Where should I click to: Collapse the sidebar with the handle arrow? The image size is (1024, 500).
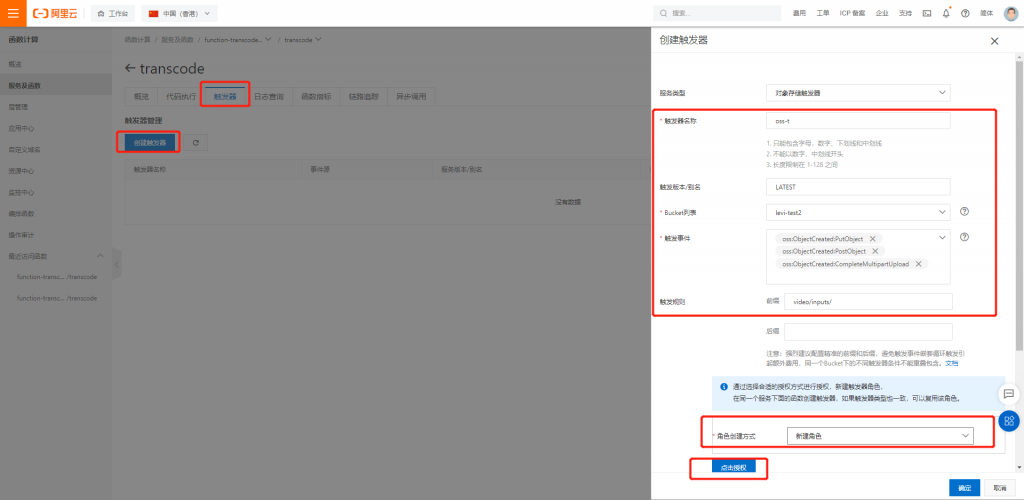click(x=116, y=264)
